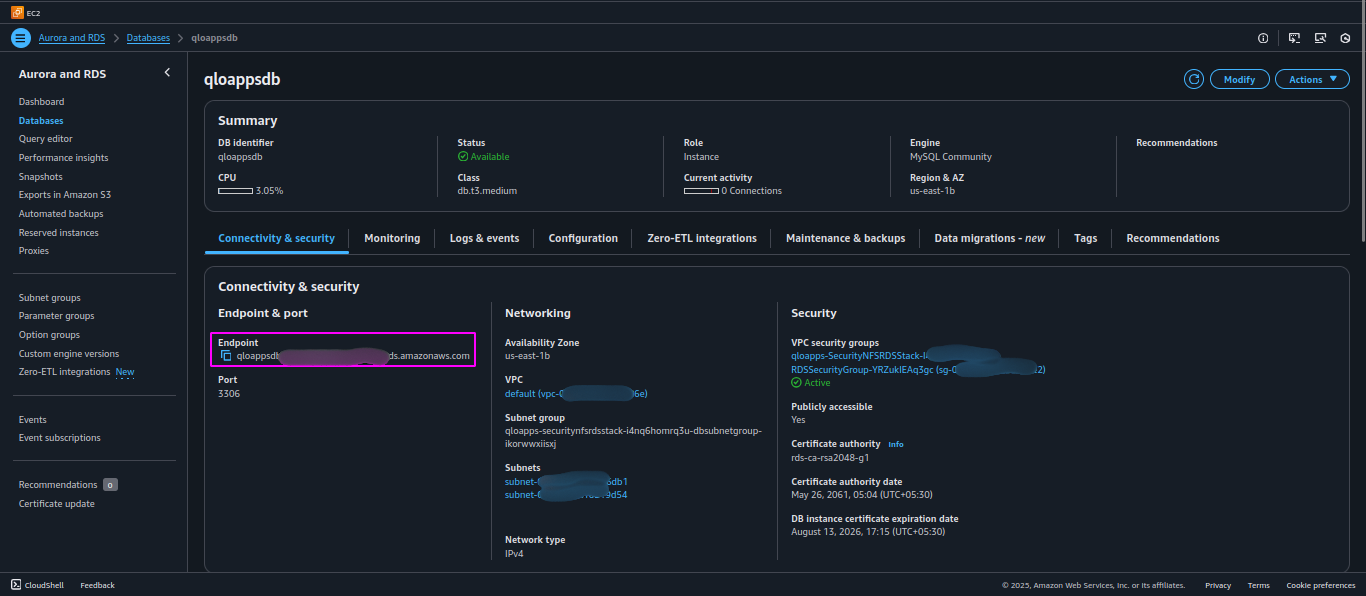Screen dimensions: 1366x596
Task: Click the info circle icon in header
Action: pyautogui.click(x=1263, y=38)
